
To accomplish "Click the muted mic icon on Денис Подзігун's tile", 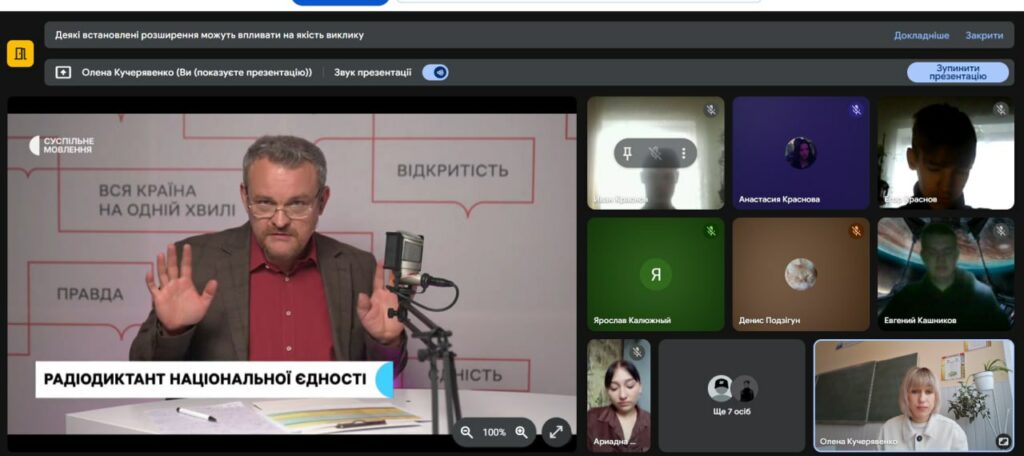I will (x=856, y=231).
